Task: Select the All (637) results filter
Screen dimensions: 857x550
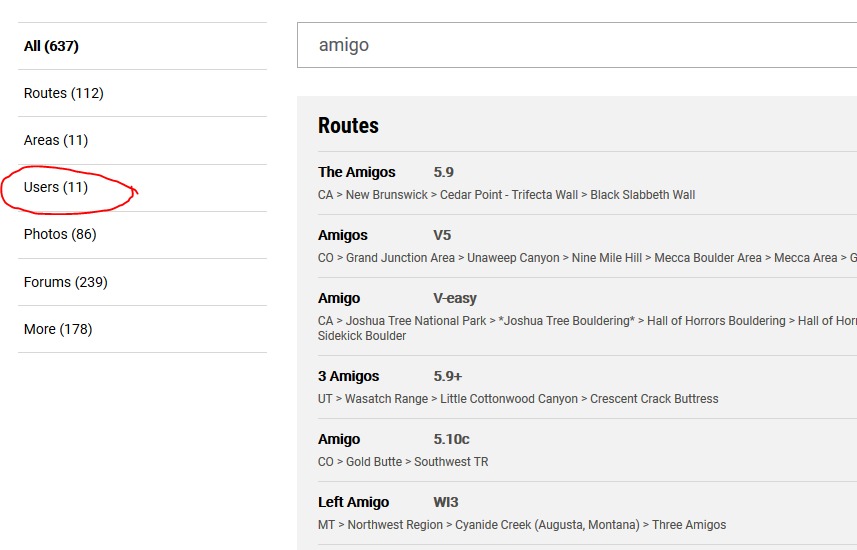Action: (51, 46)
